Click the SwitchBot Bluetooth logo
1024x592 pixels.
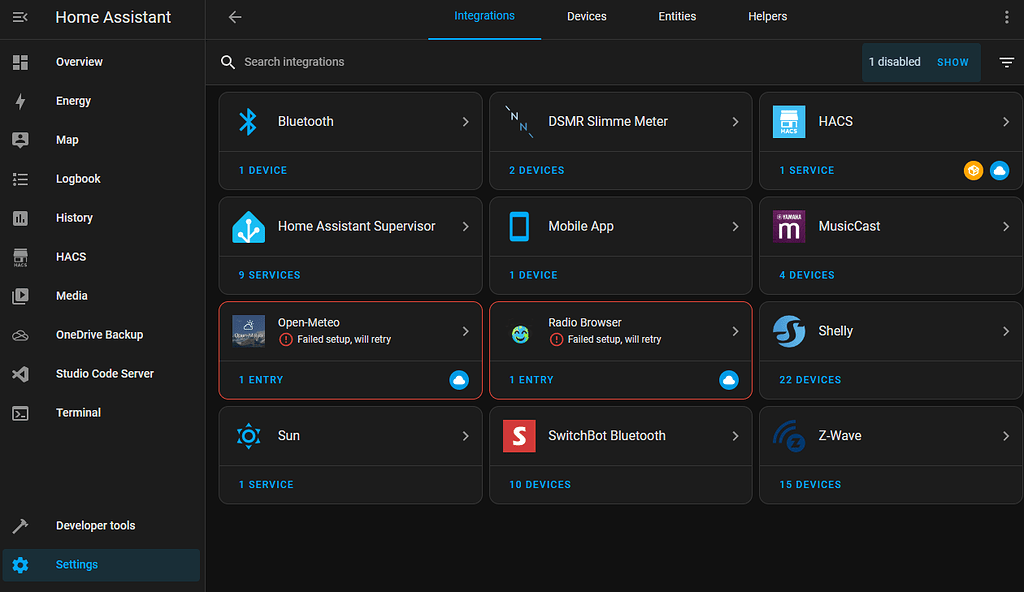click(518, 436)
